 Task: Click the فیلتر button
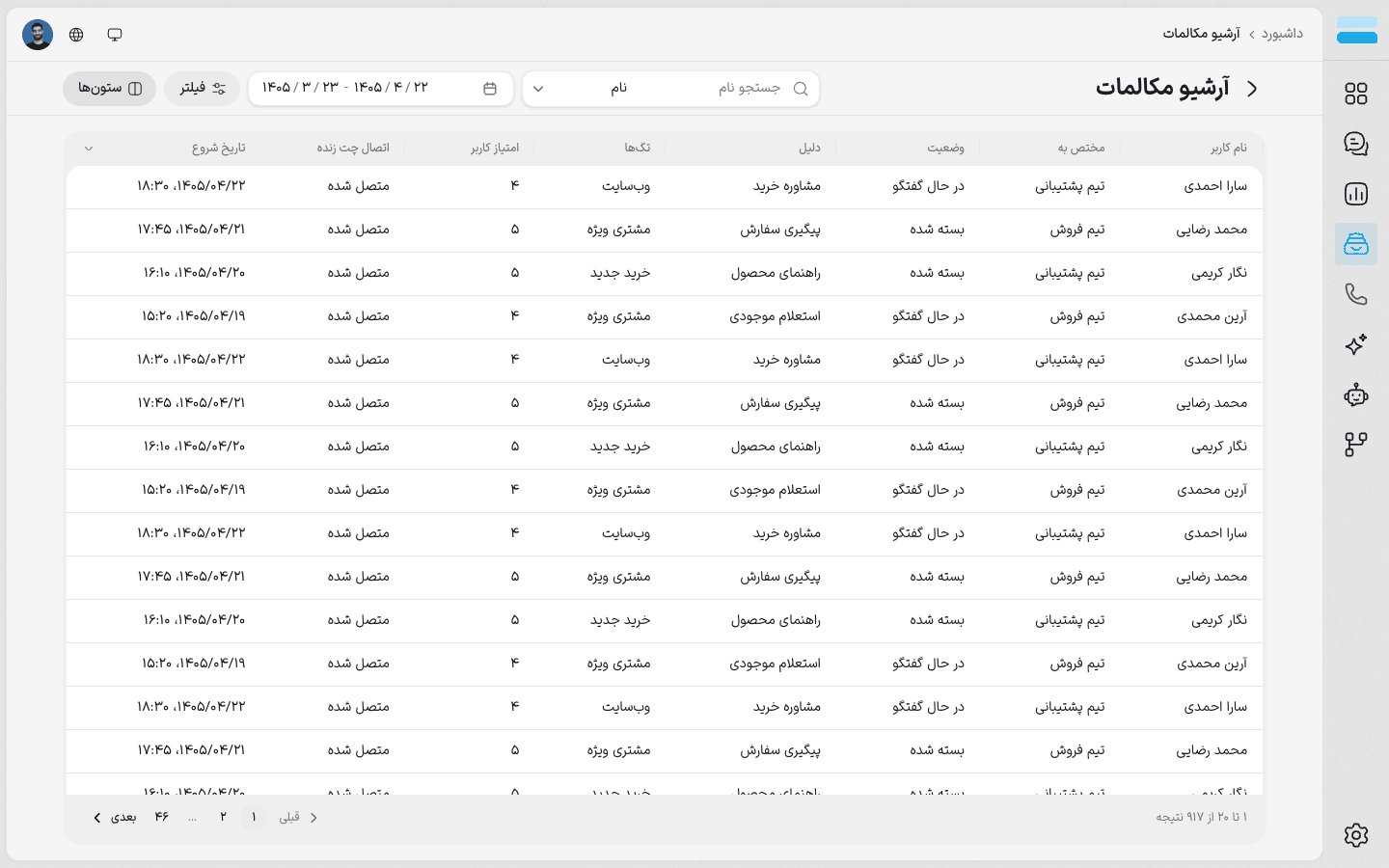click(x=202, y=88)
